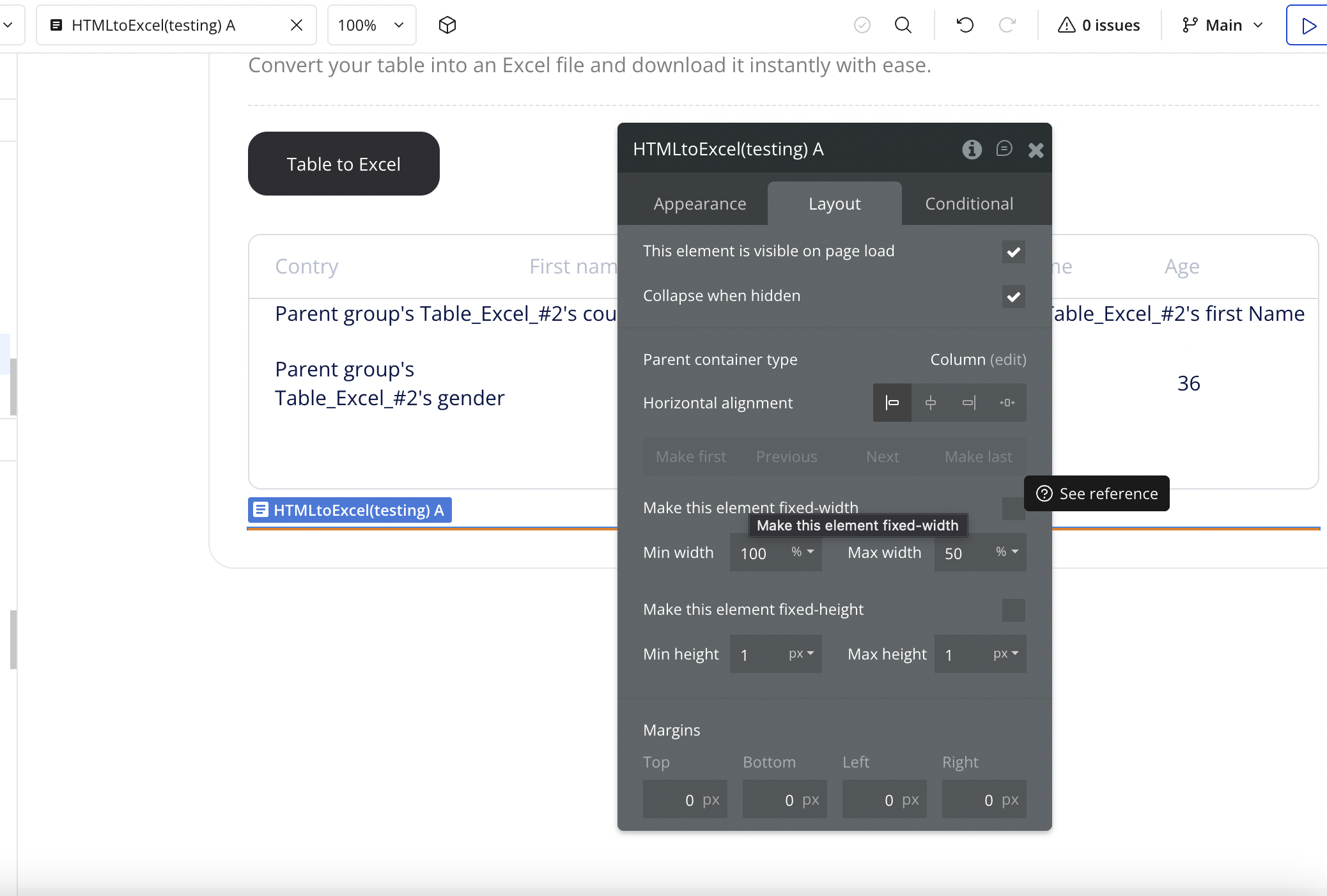Expand the Main branch dropdown
1327x896 pixels.
point(1223,25)
